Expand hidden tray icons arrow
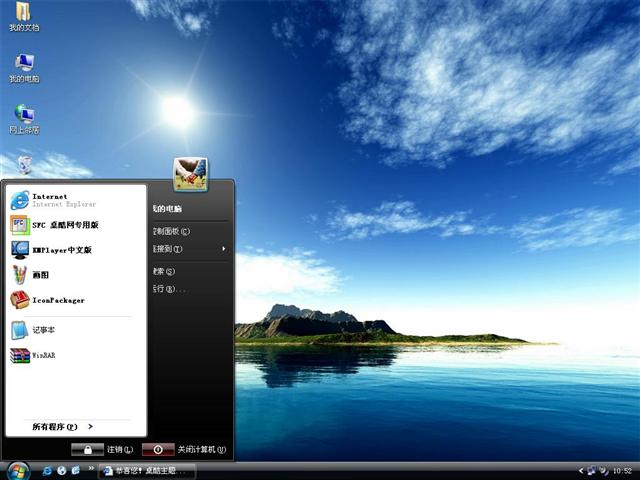This screenshot has width=640, height=480. 581,471
